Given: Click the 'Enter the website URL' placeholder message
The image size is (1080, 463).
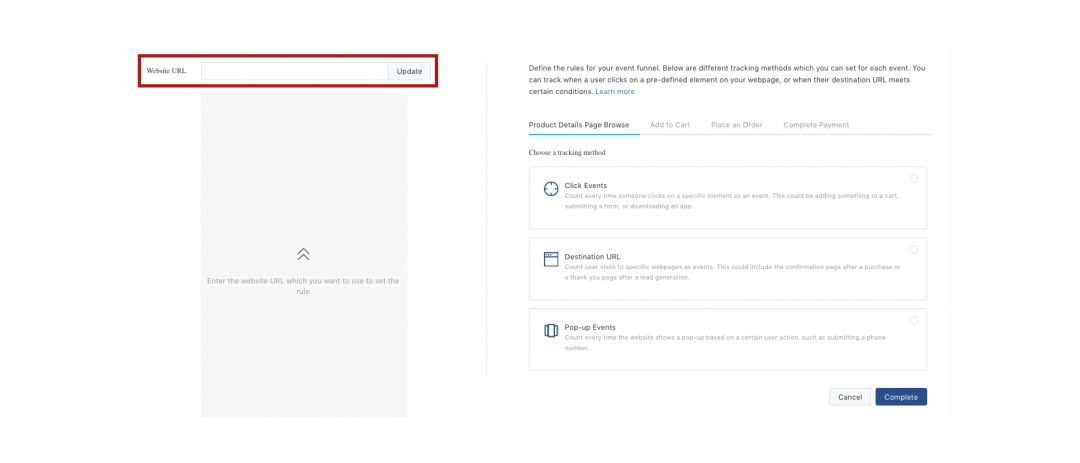Looking at the screenshot, I should click(x=303, y=286).
